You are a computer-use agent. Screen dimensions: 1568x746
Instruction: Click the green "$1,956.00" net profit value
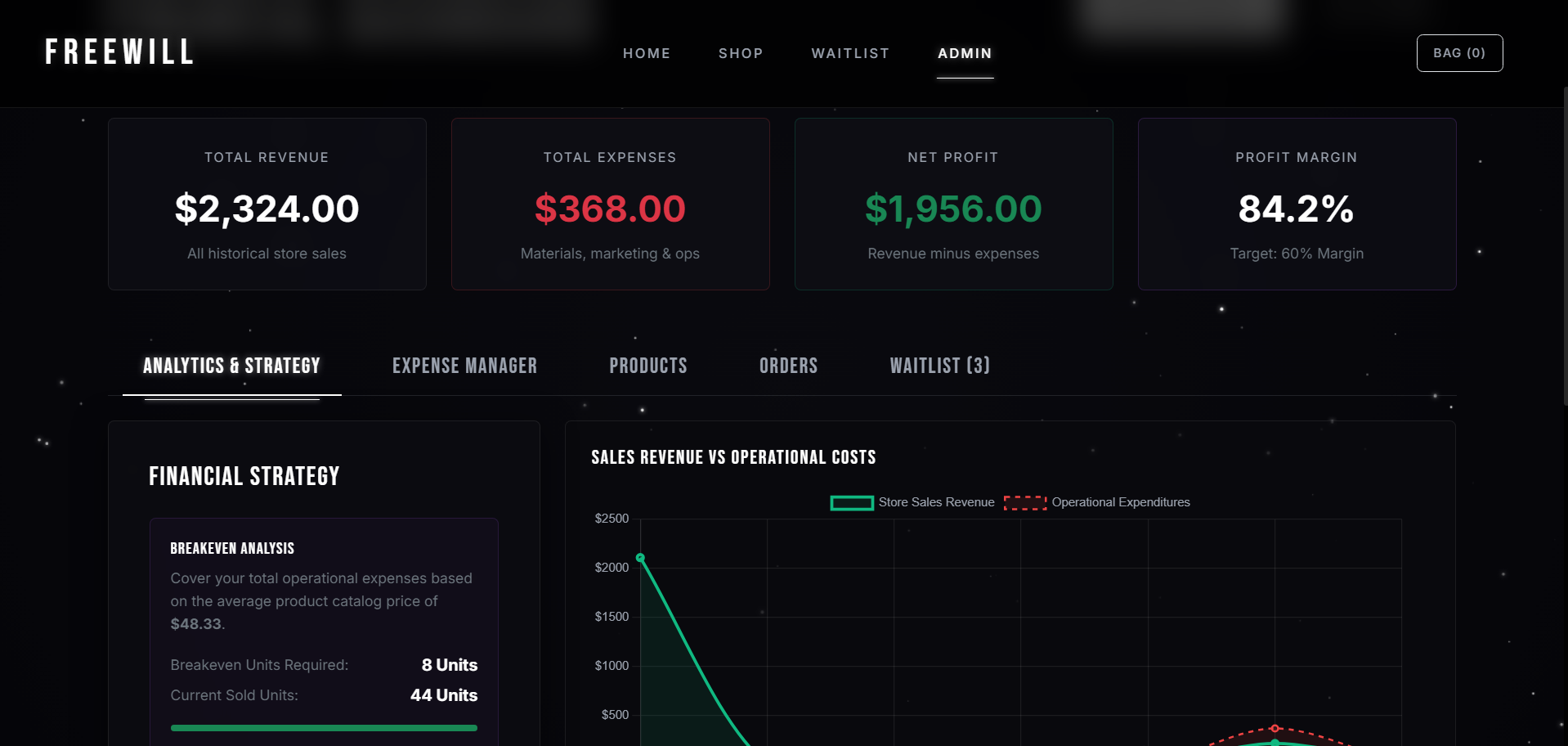pyautogui.click(x=953, y=209)
